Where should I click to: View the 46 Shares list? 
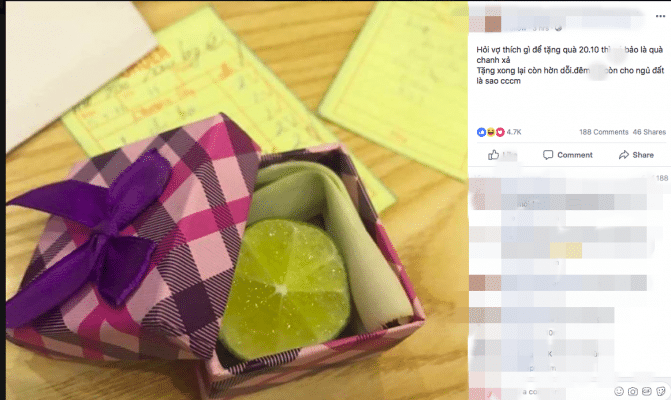[x=649, y=132]
